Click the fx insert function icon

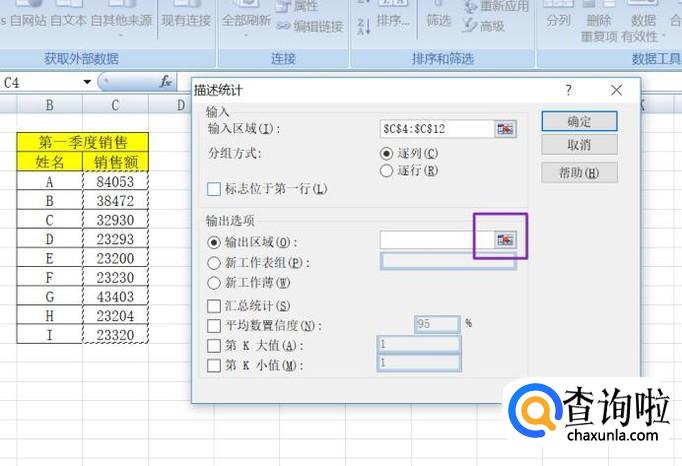[166, 81]
